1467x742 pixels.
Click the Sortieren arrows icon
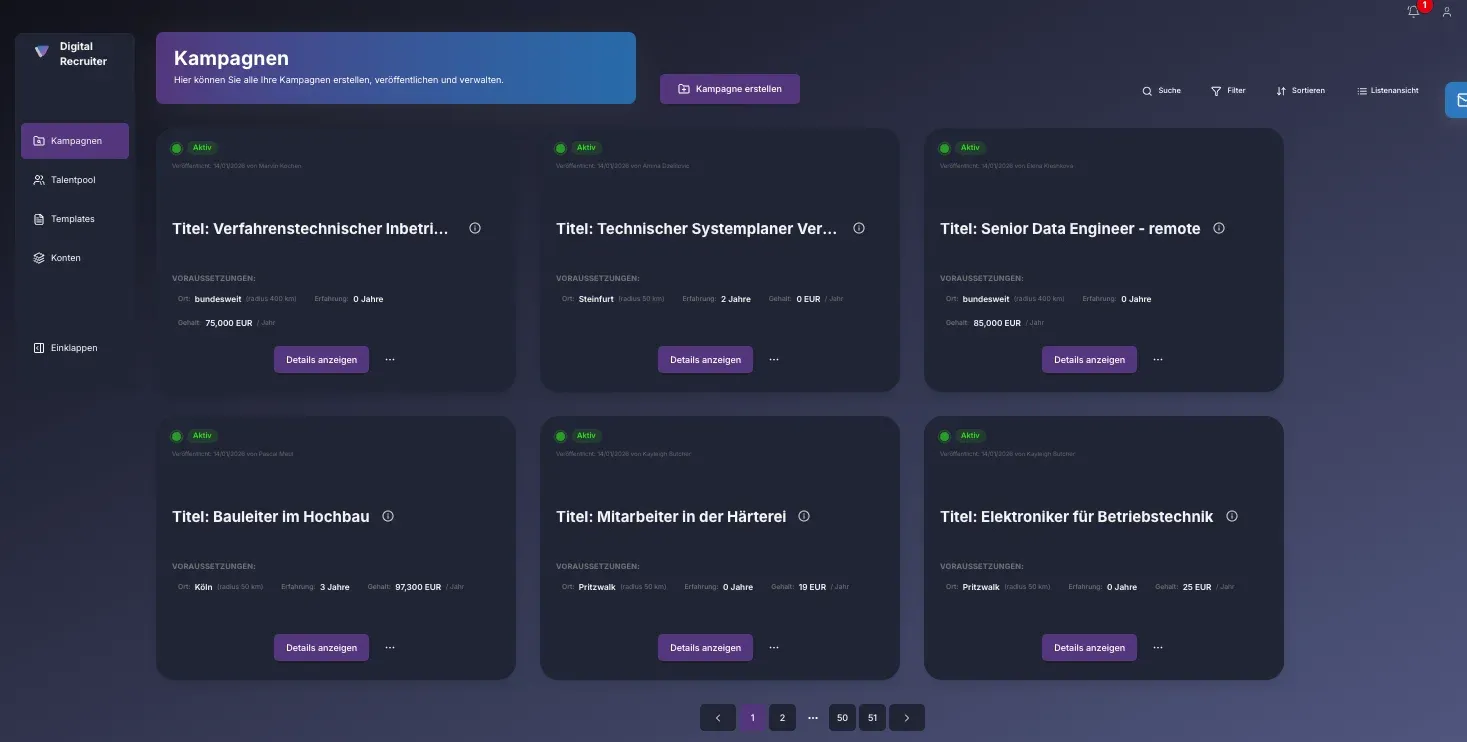1281,90
